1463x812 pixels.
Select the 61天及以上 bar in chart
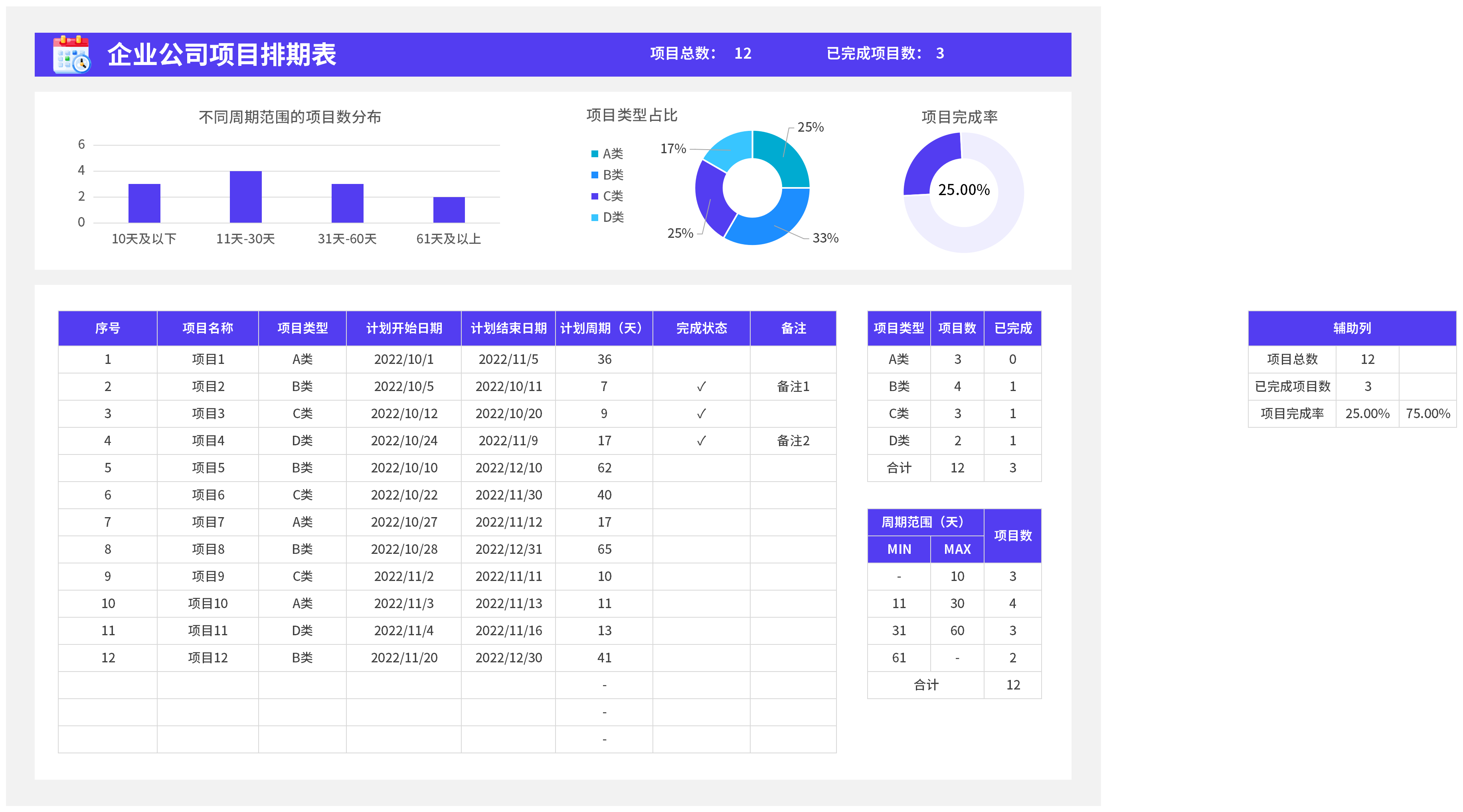(x=449, y=209)
